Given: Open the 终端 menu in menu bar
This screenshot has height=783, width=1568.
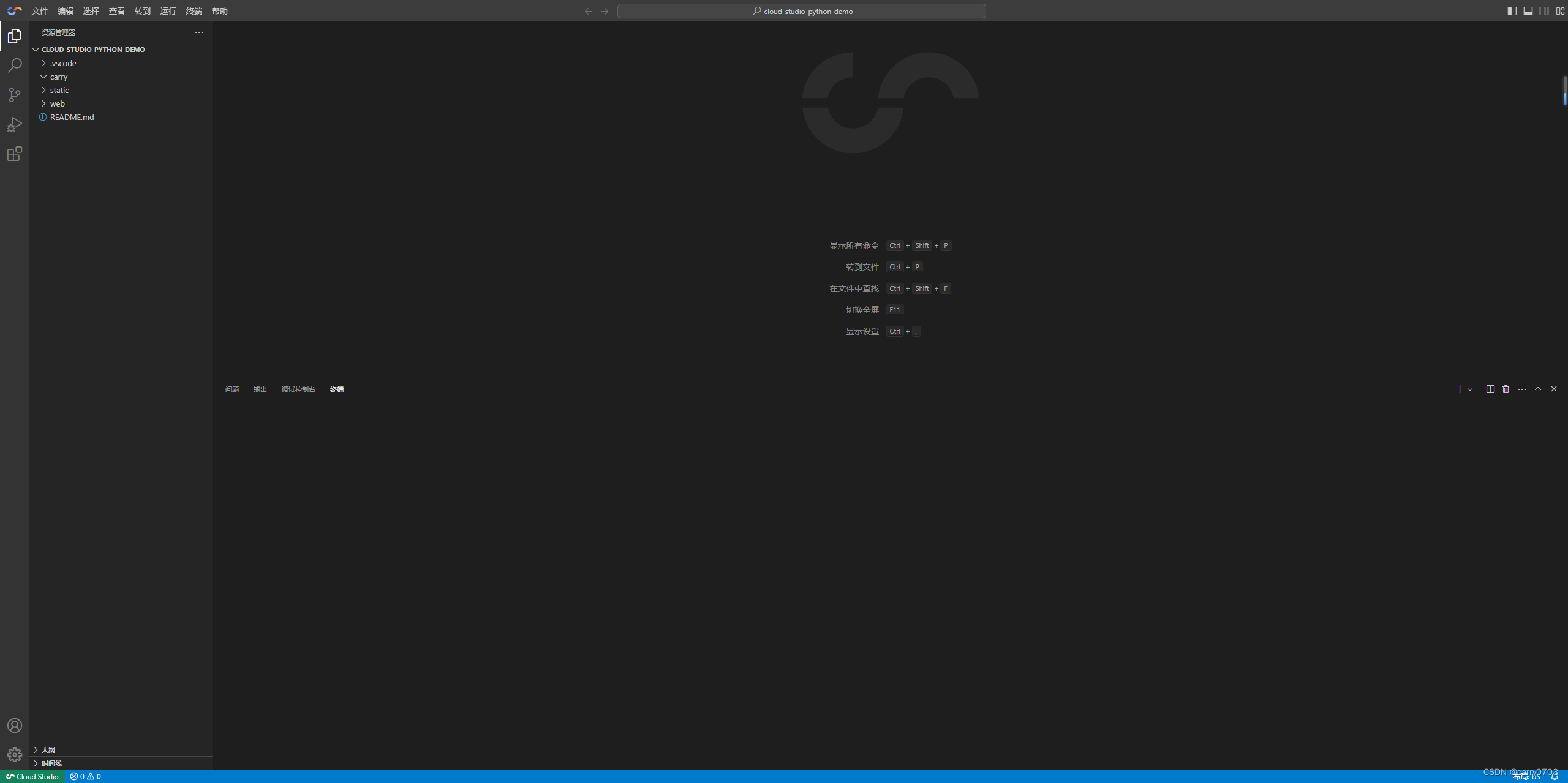Looking at the screenshot, I should [x=194, y=11].
